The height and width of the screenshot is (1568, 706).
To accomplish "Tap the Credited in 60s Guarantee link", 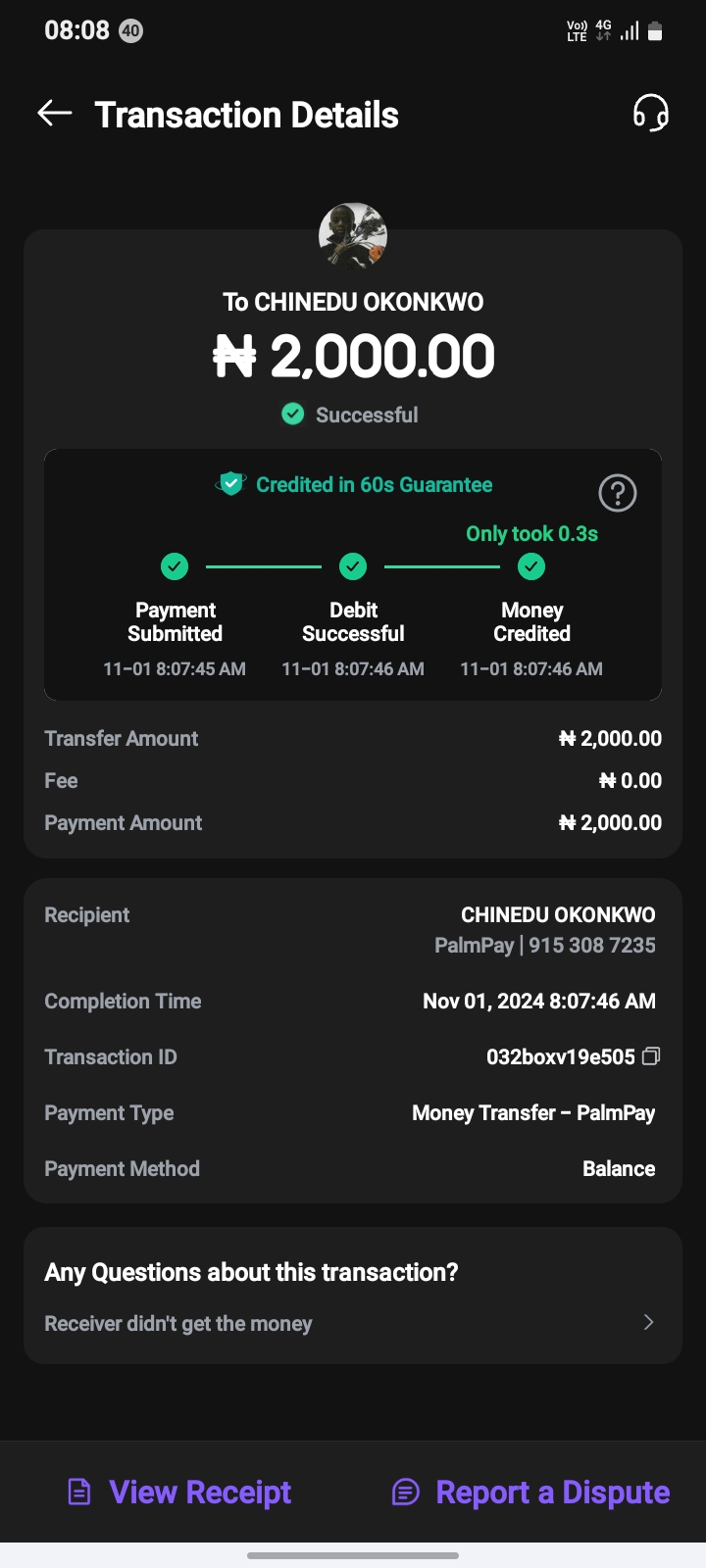I will coord(374,484).
